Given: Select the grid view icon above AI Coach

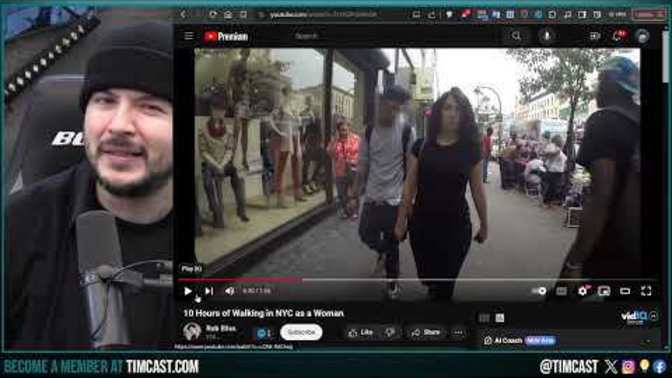Looking at the screenshot, I should click(x=484, y=318).
